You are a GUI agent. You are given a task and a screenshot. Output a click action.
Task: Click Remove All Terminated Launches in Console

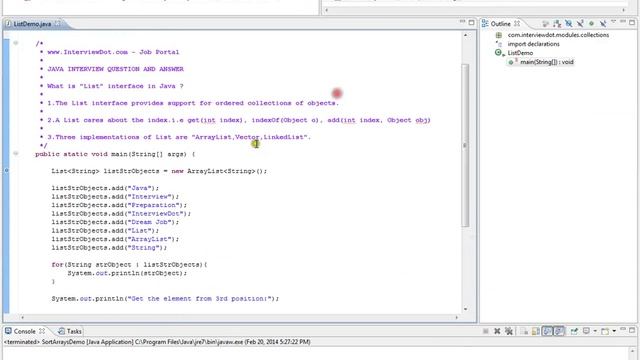509,331
